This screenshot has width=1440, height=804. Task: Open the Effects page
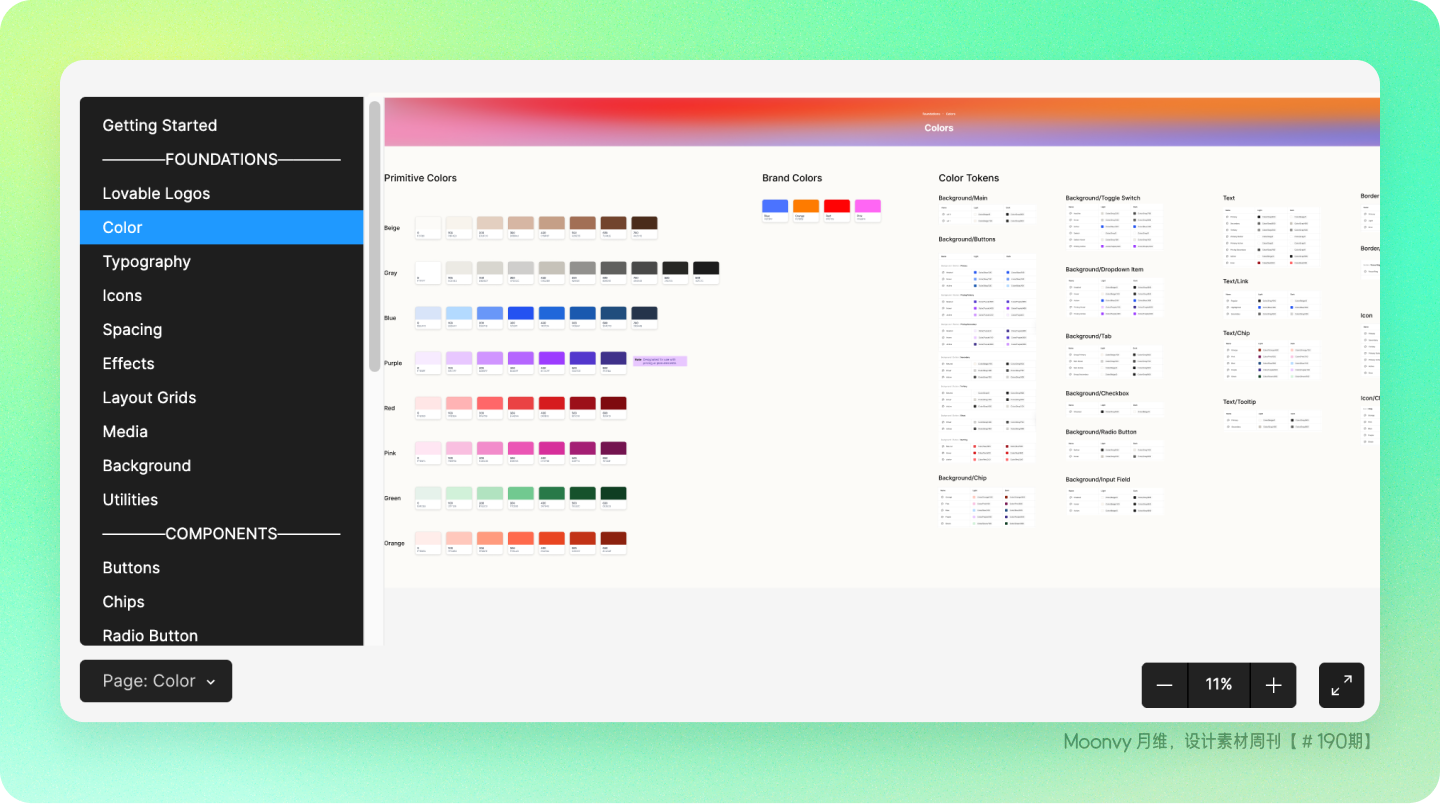(128, 363)
